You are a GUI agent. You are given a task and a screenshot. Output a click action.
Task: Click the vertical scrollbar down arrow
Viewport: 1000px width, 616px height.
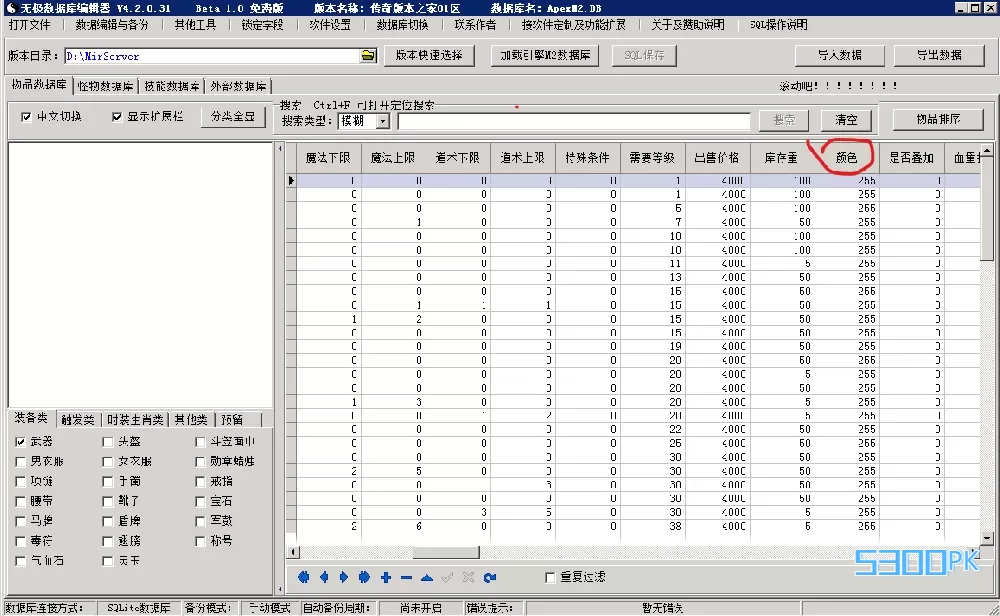point(987,539)
